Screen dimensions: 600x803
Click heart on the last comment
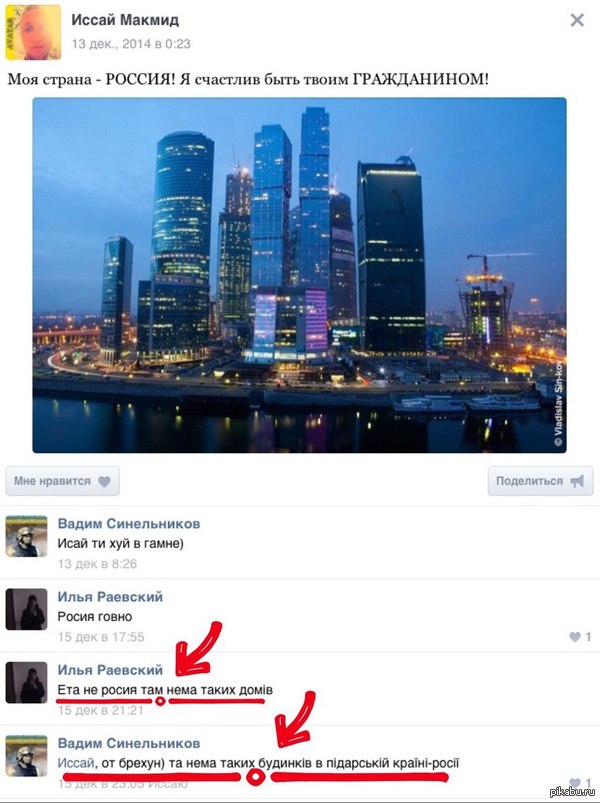click(x=575, y=783)
